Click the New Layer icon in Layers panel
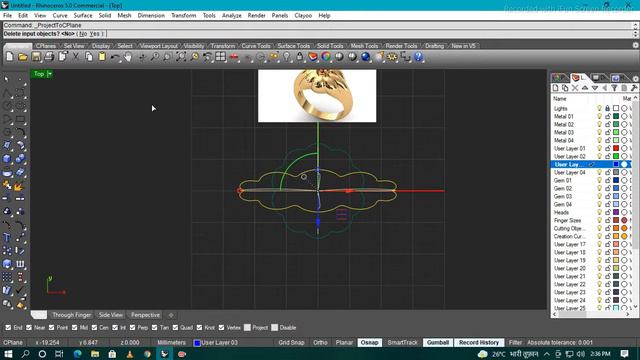This screenshot has height=360, width=640. click(x=555, y=88)
